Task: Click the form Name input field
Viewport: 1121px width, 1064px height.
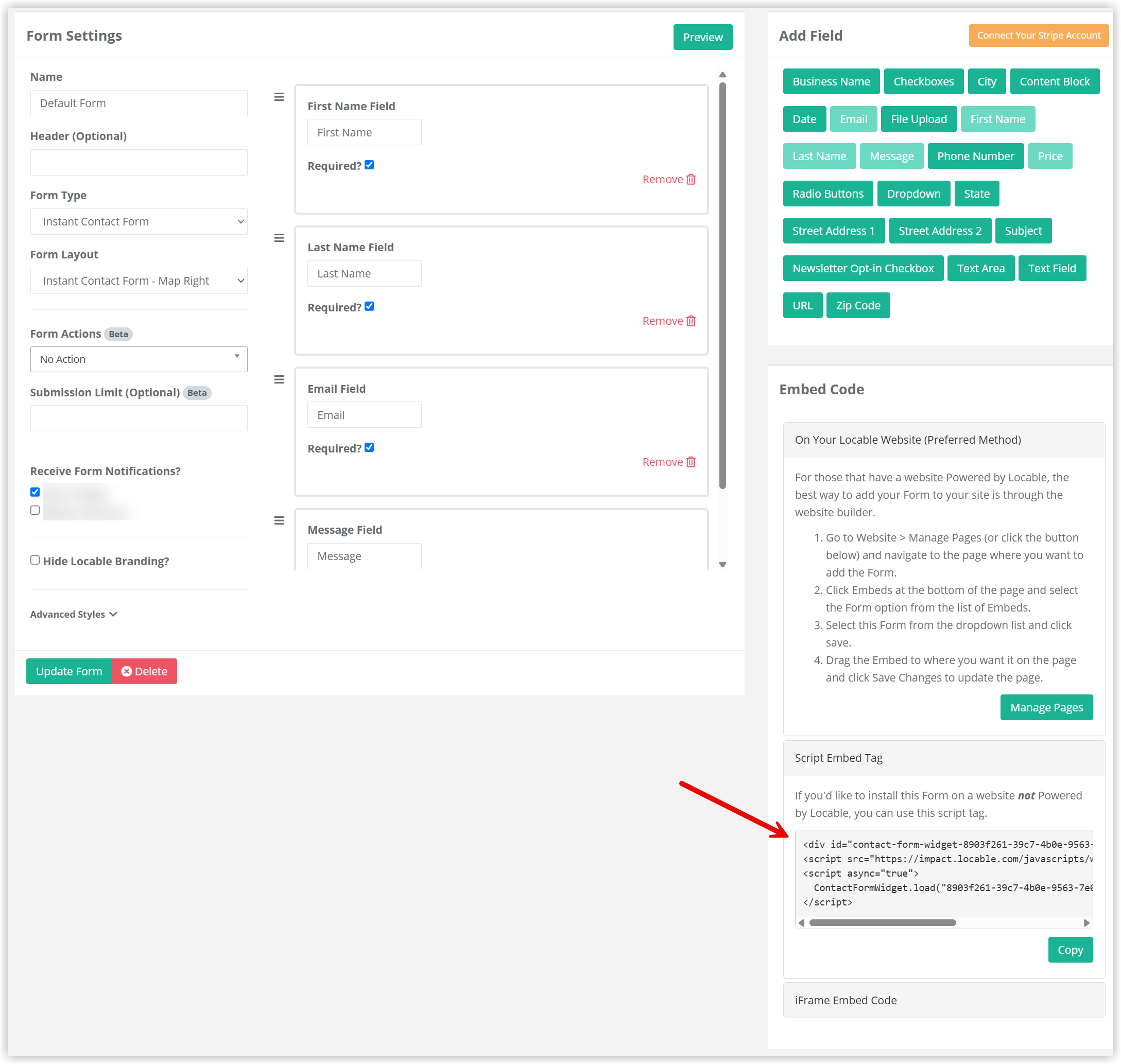Action: click(x=139, y=103)
